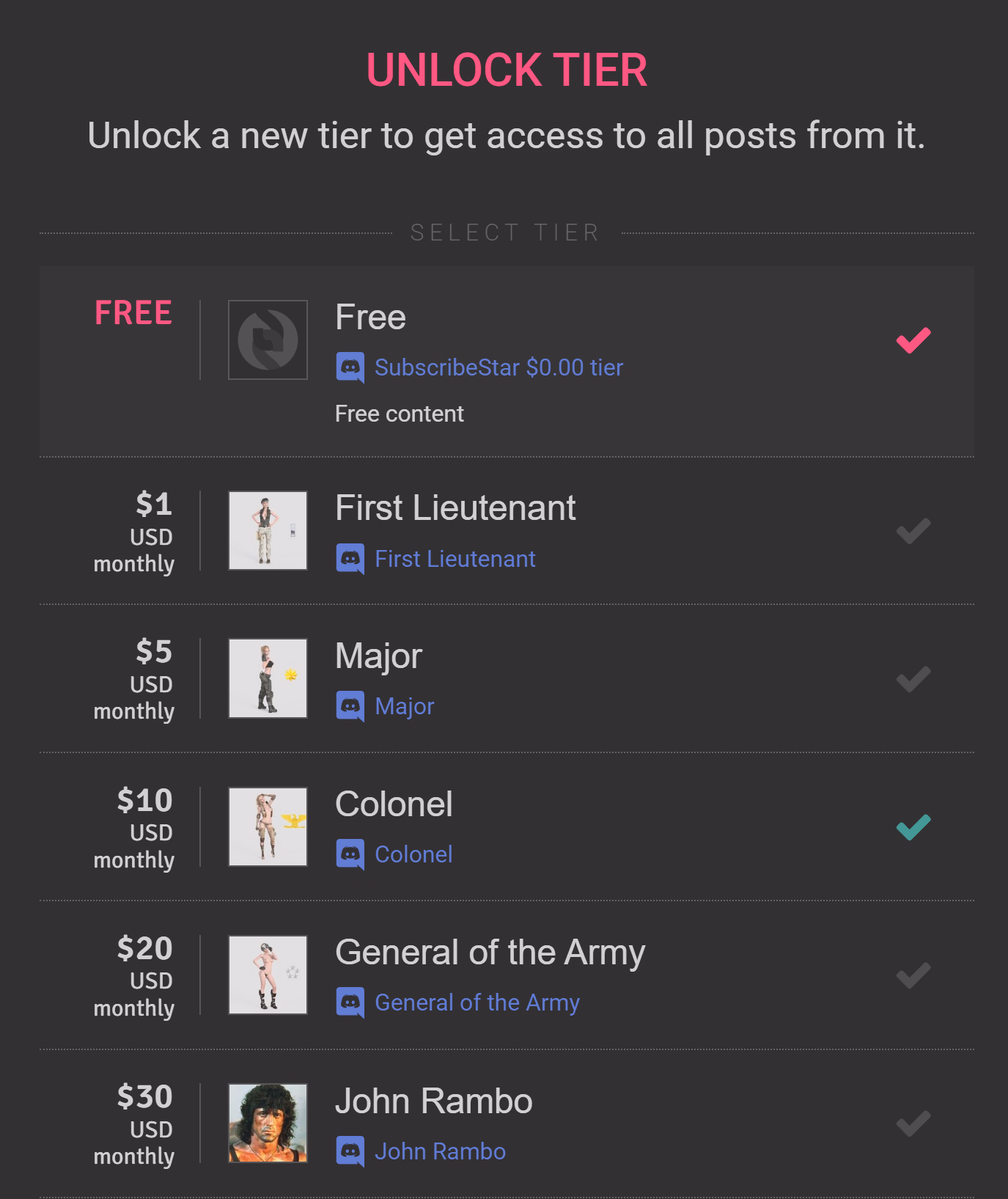The image size is (1008, 1199).
Task: Click Discord icon for General of the Army
Action: (x=350, y=1002)
